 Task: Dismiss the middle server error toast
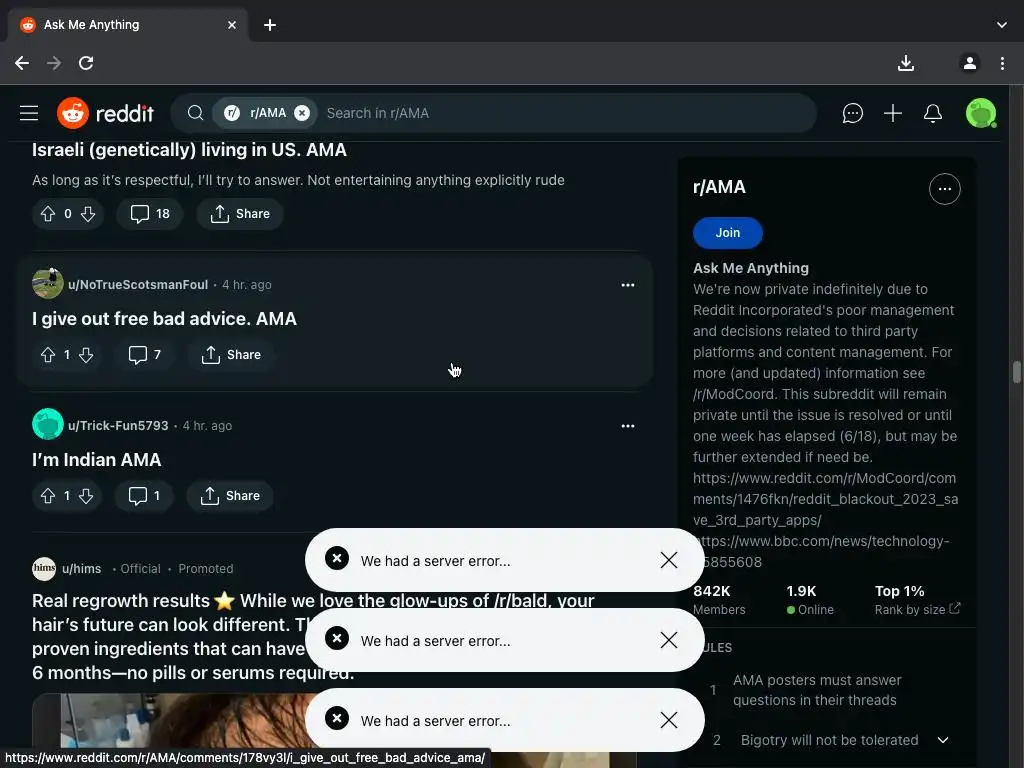click(x=669, y=640)
